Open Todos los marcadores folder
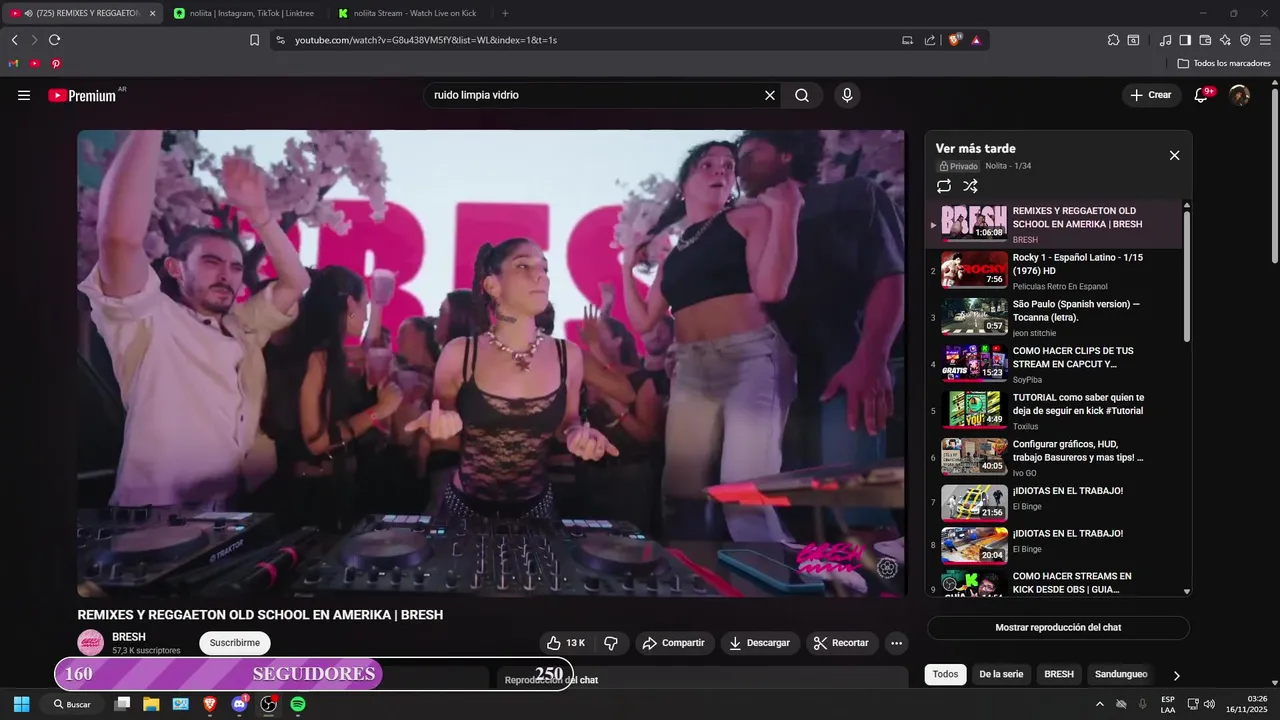1280x720 pixels. (1224, 63)
